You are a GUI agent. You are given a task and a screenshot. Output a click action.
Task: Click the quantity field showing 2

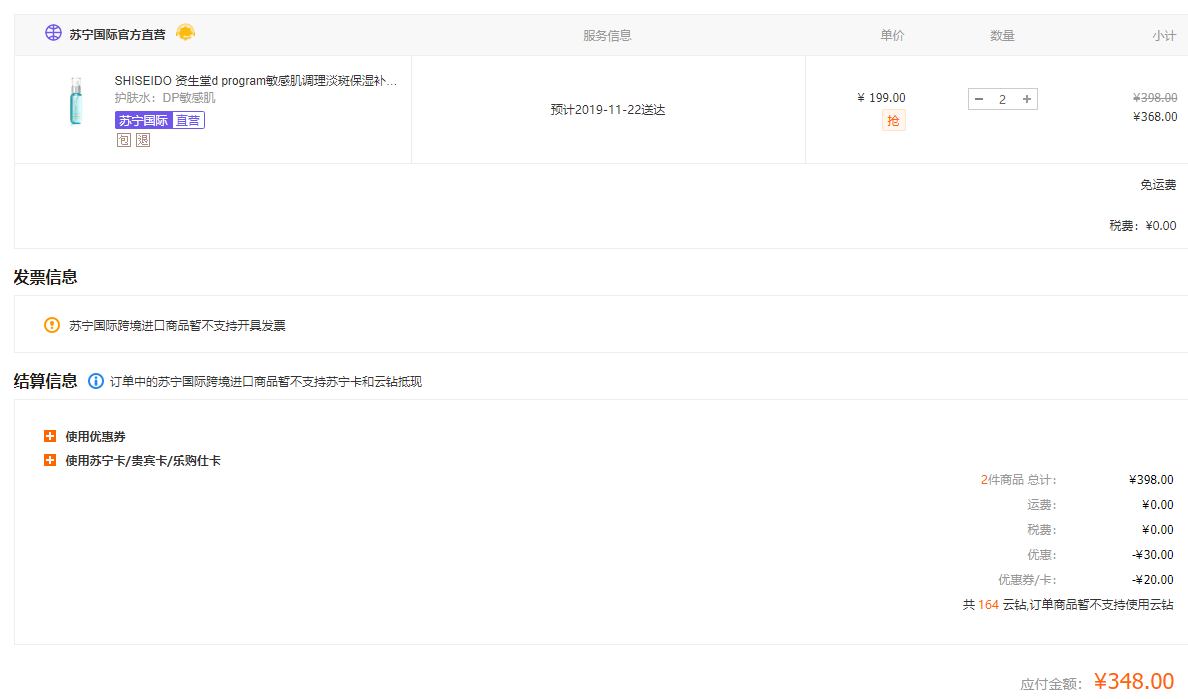click(1002, 99)
